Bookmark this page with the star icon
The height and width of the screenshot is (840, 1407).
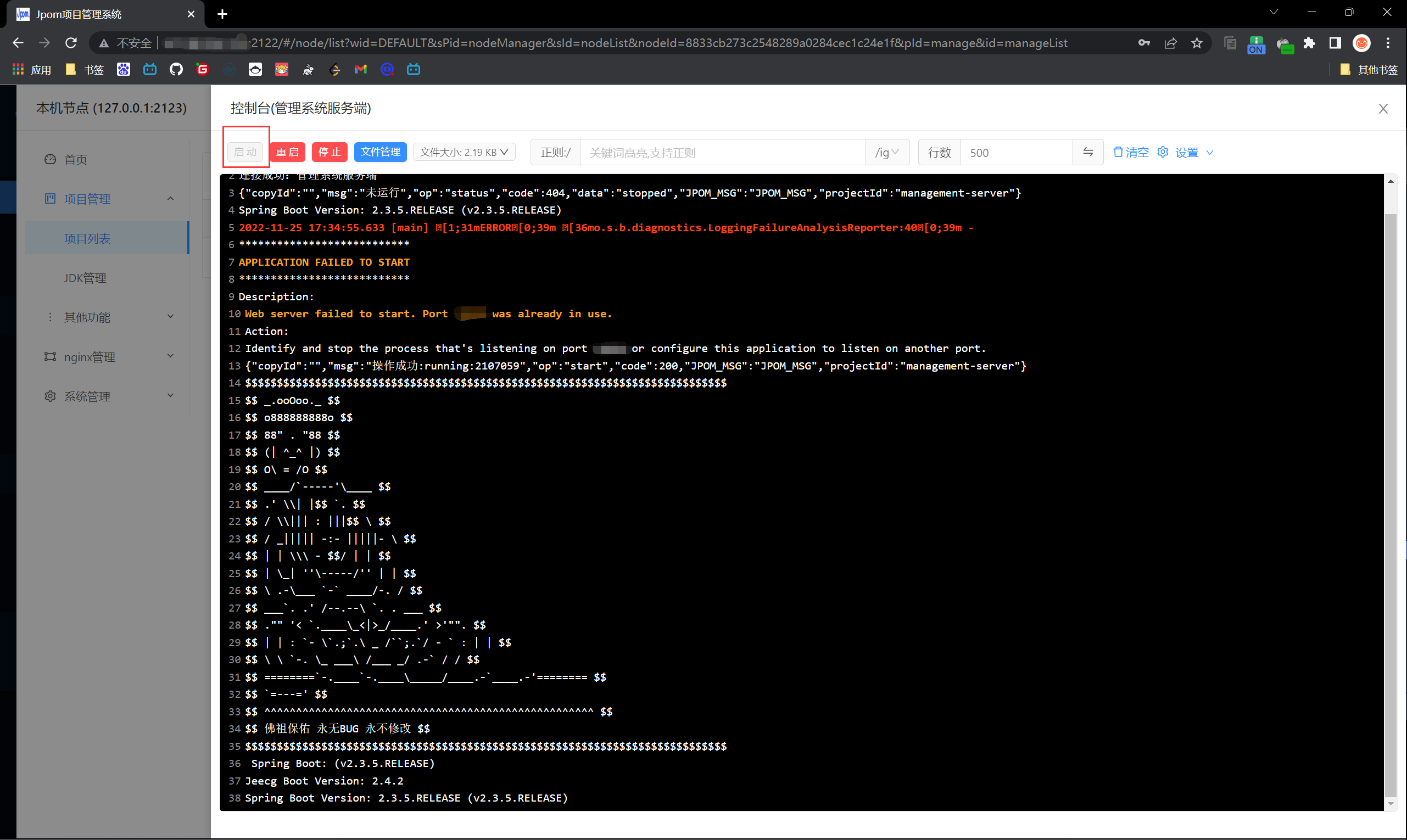pyautogui.click(x=1196, y=43)
